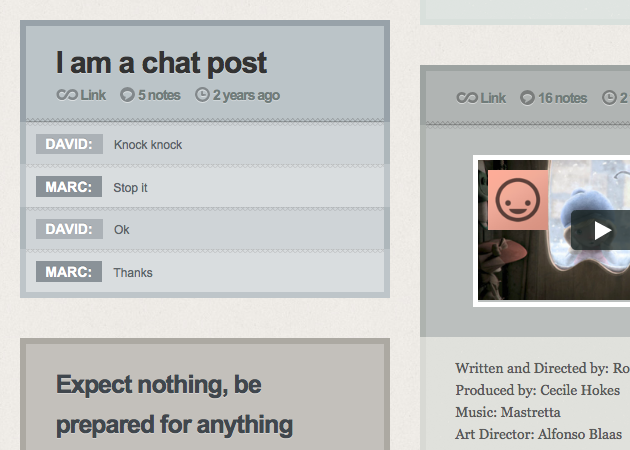Image resolution: width=630 pixels, height=450 pixels.
Task: Open the "I am a chat post" title
Action: [x=162, y=63]
